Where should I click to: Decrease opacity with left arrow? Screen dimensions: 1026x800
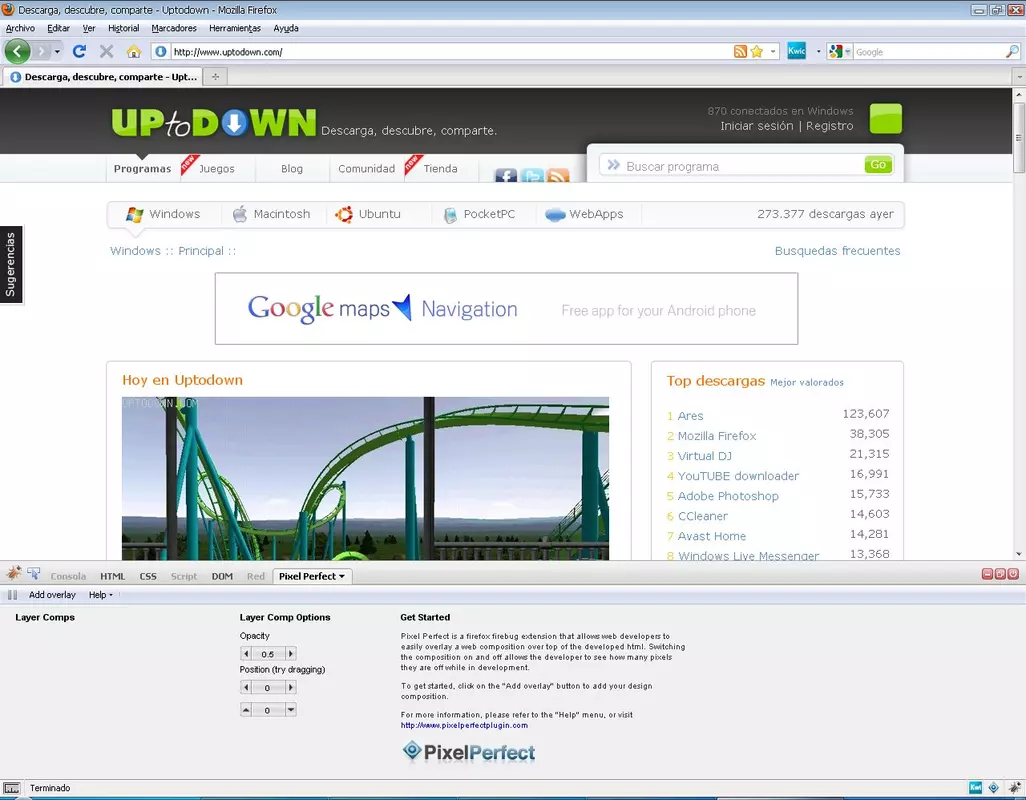[x=246, y=653]
